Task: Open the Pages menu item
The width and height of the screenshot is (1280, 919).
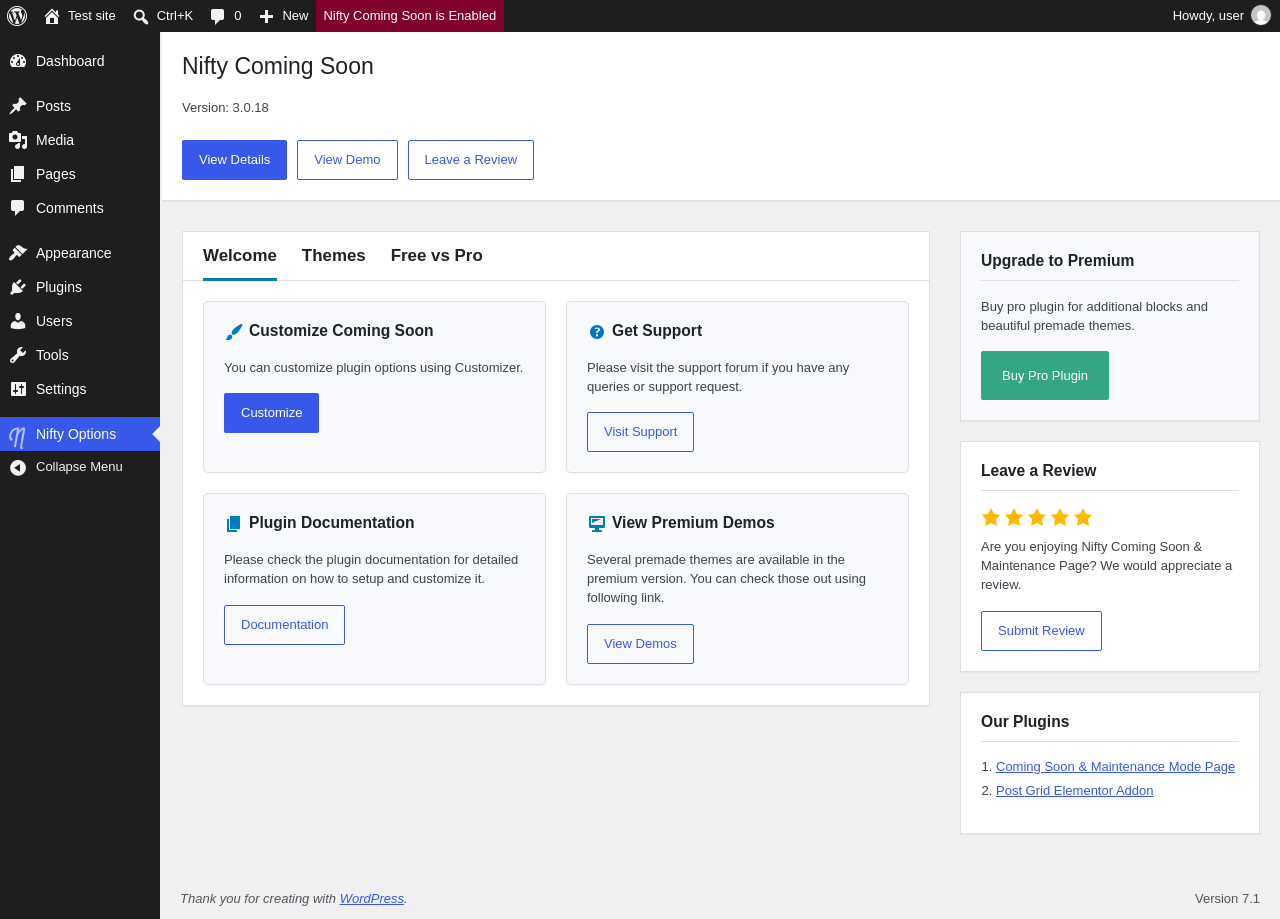Action: coord(80,174)
